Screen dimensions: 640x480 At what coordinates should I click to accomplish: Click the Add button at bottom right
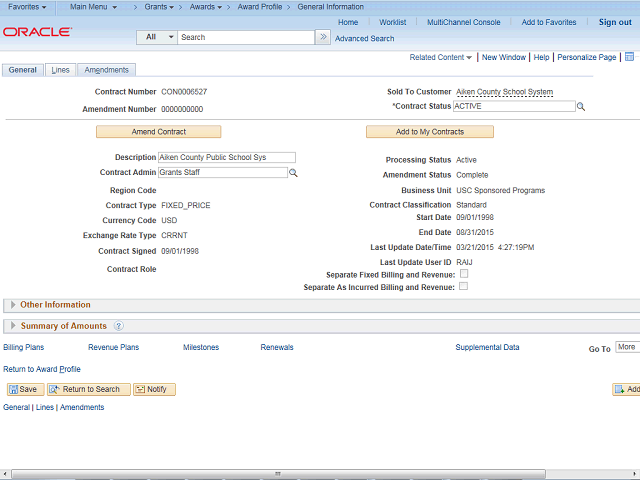click(x=627, y=389)
